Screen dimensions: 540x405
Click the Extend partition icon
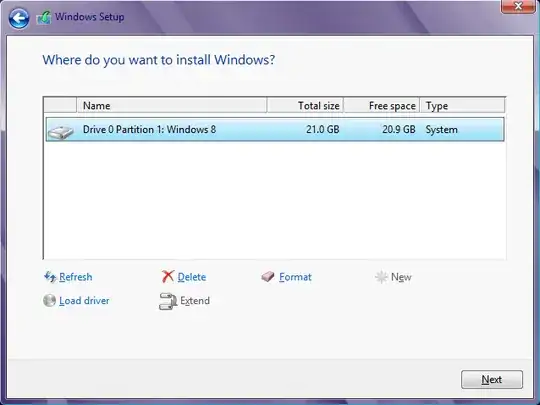[x=168, y=301]
